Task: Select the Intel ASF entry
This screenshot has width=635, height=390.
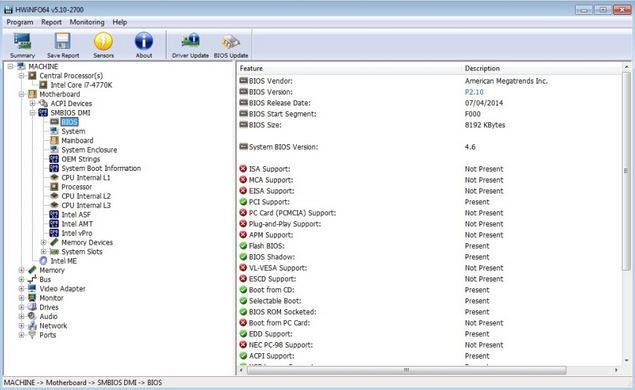Action: [76, 215]
